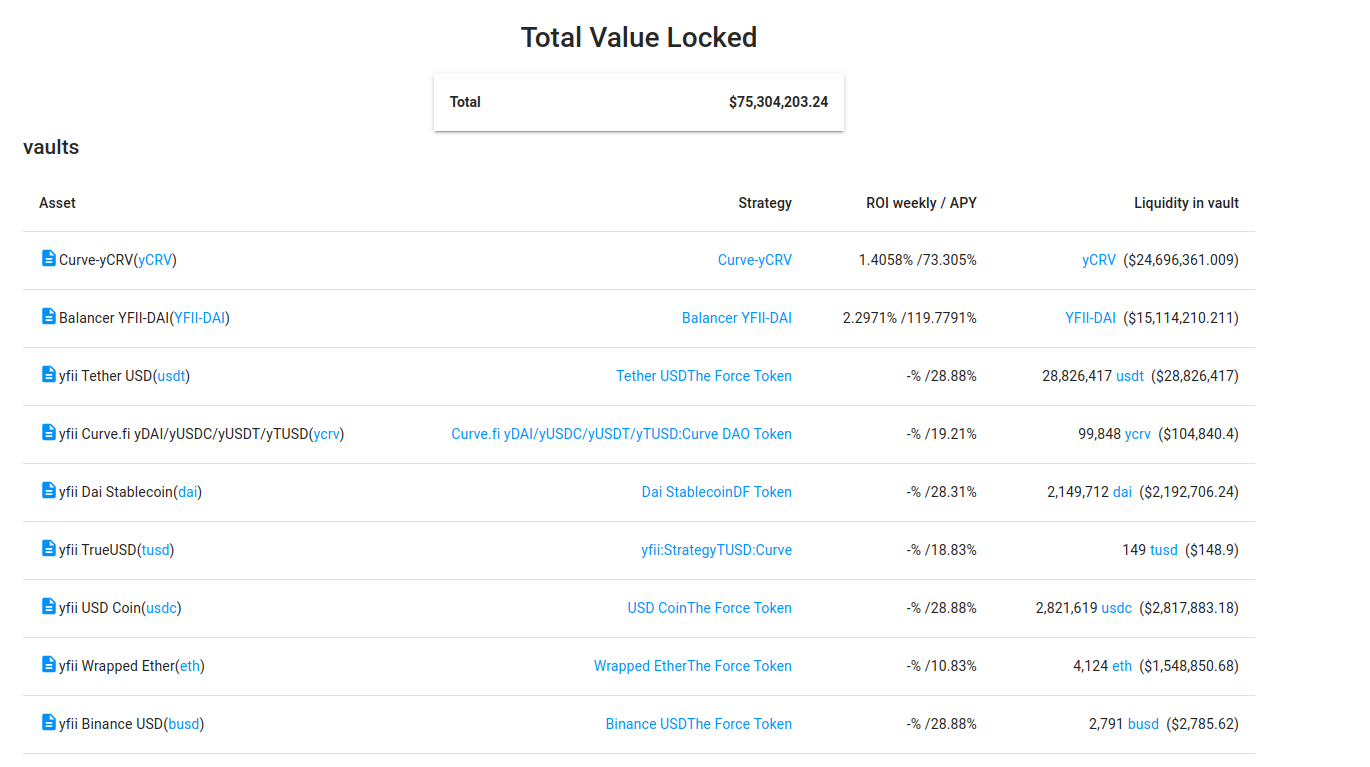Click the Total value locked summary row
This screenshot has height=767, width=1370.
638,101
